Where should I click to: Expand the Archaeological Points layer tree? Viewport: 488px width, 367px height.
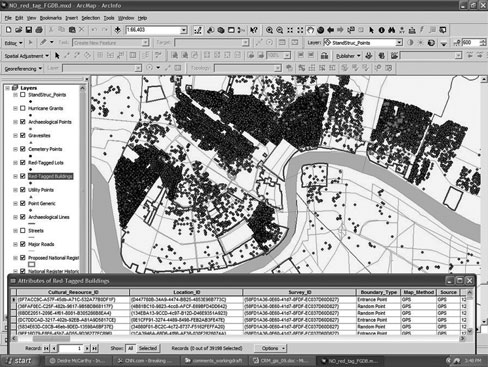point(15,122)
